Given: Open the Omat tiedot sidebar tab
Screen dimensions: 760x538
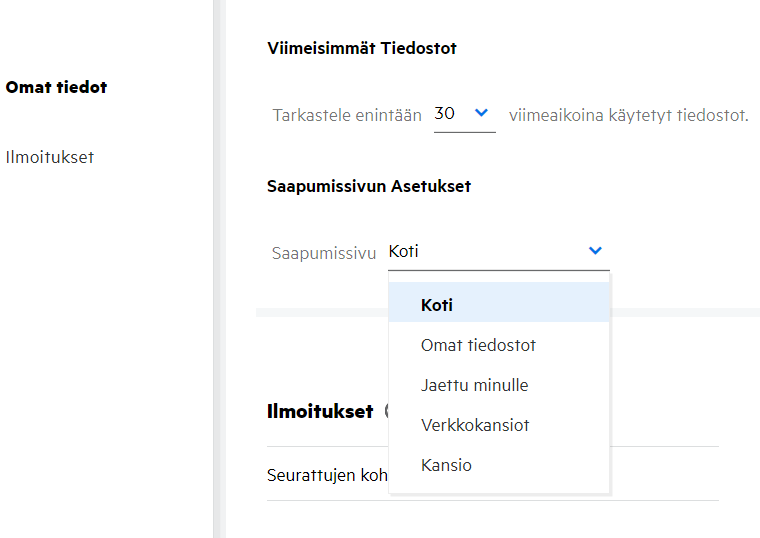Looking at the screenshot, I should [x=56, y=87].
